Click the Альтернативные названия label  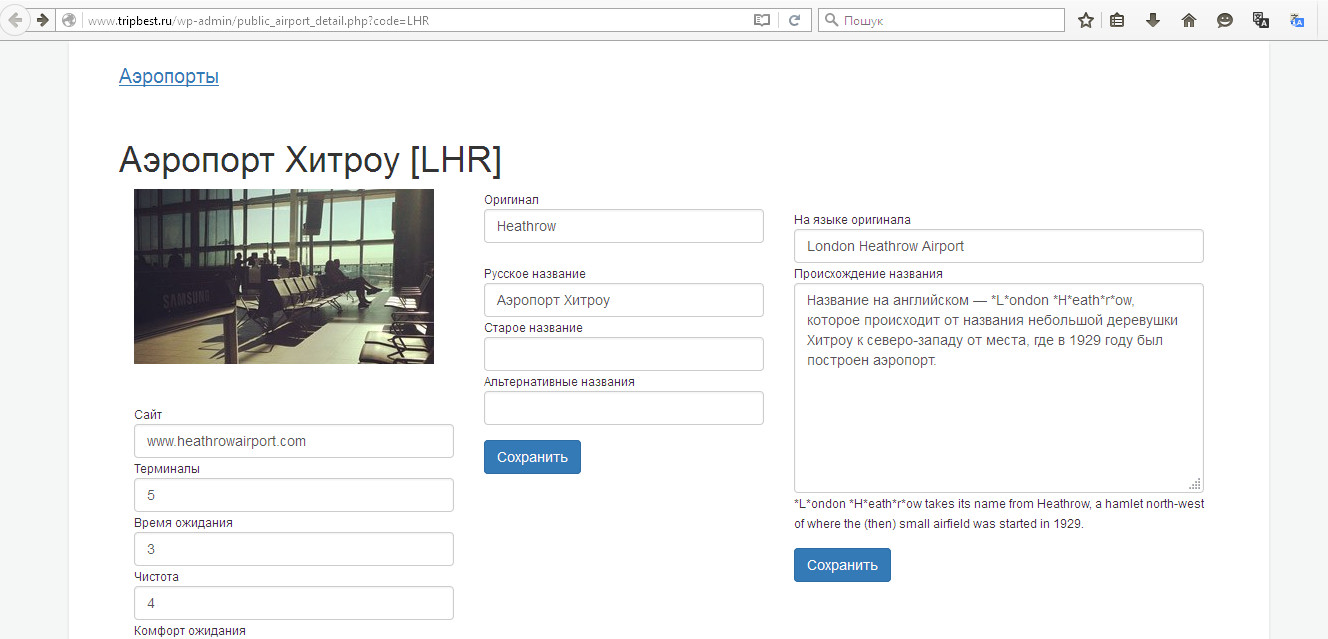point(559,382)
